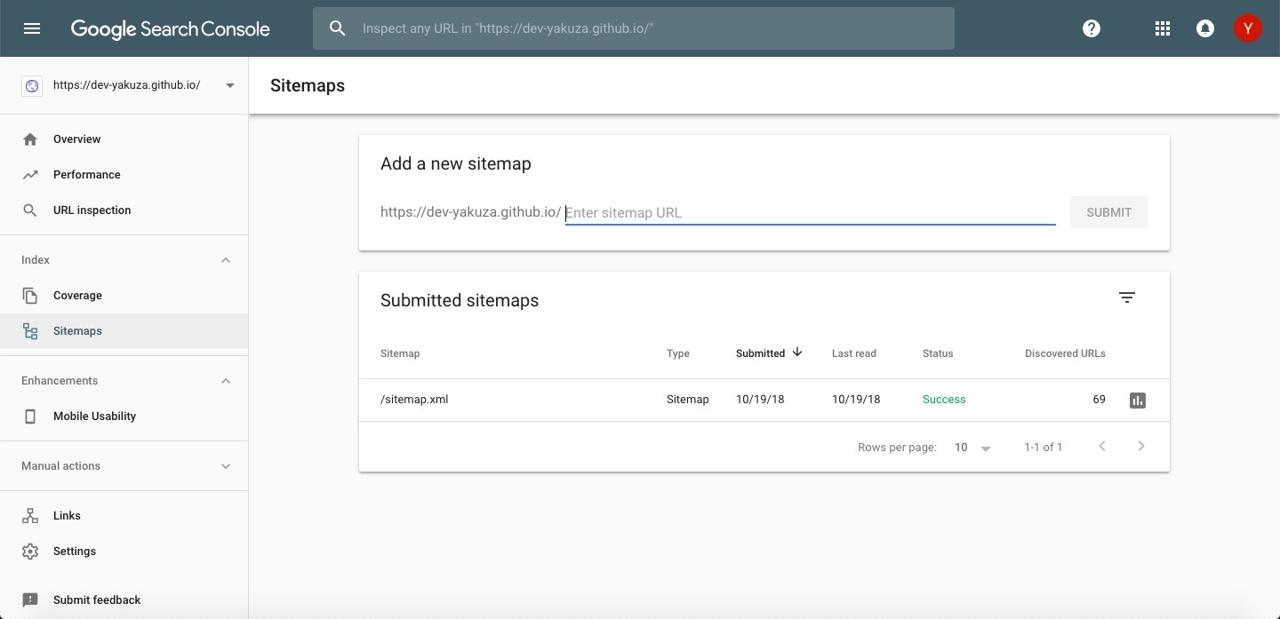Screen dimensions: 1280x619
Task: Click the Performance trend icon
Action: click(x=30, y=174)
